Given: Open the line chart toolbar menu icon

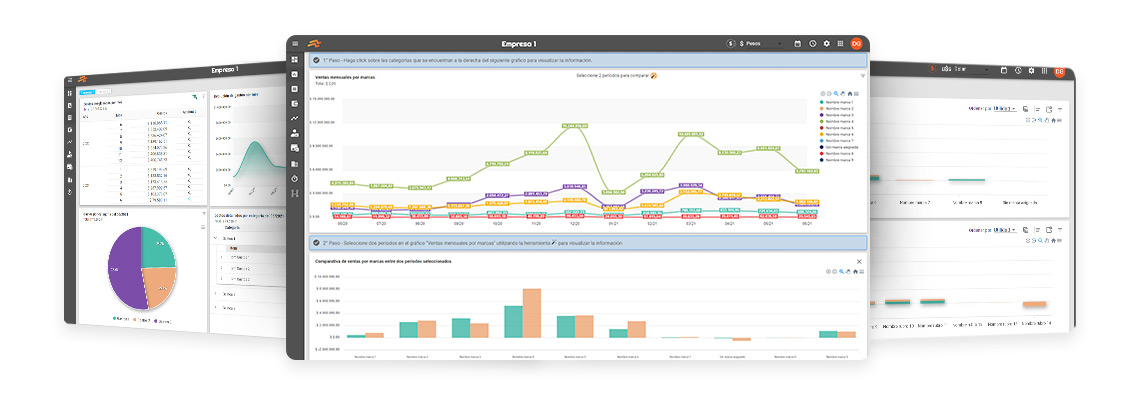Looking at the screenshot, I should click(x=856, y=94).
